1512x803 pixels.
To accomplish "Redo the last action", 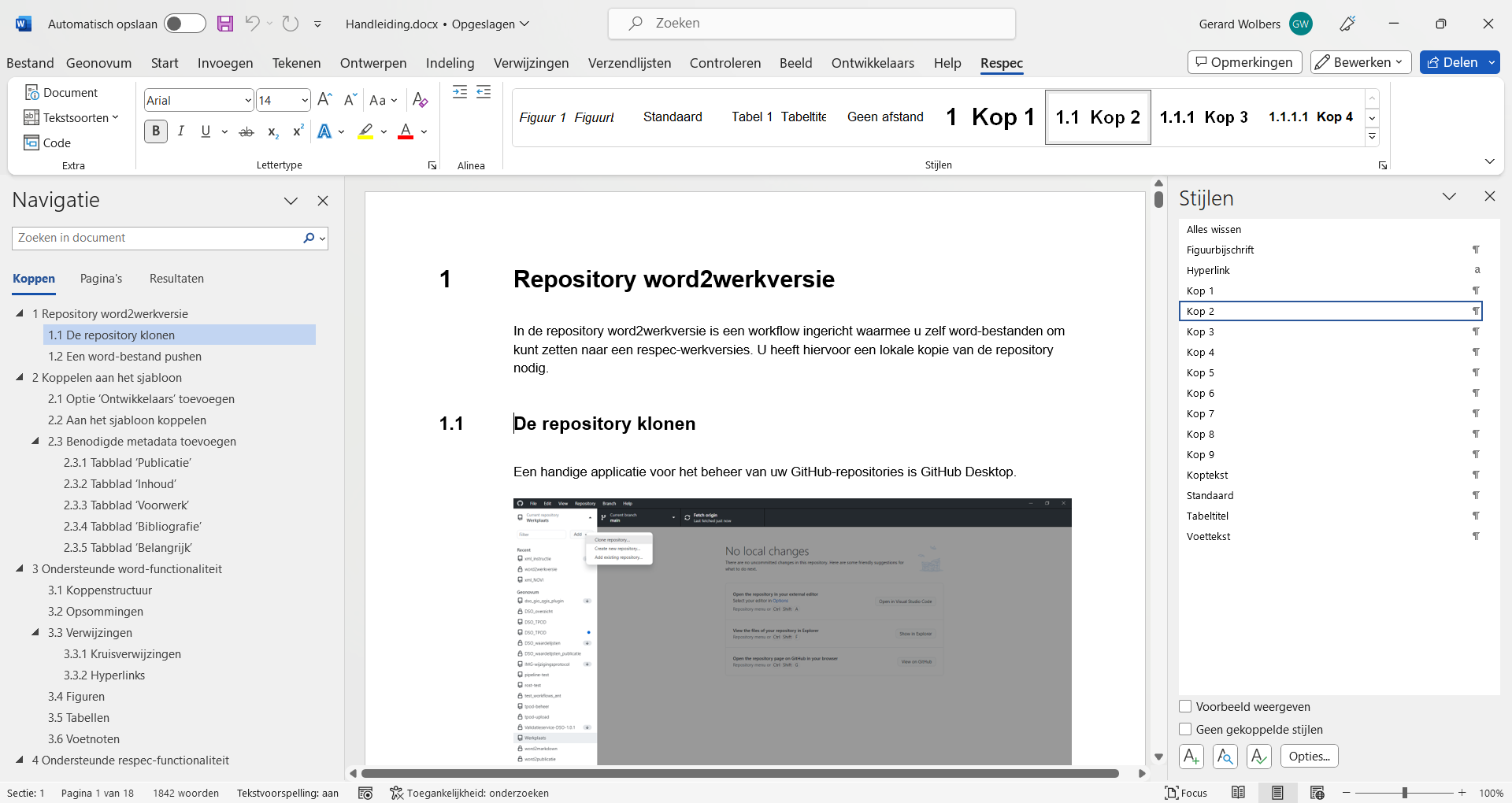I will click(x=291, y=24).
